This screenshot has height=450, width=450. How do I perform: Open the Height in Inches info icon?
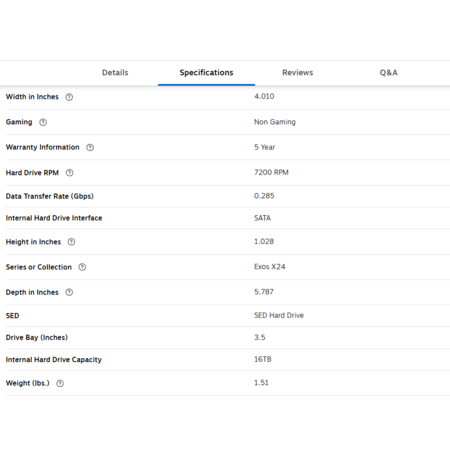(71, 242)
